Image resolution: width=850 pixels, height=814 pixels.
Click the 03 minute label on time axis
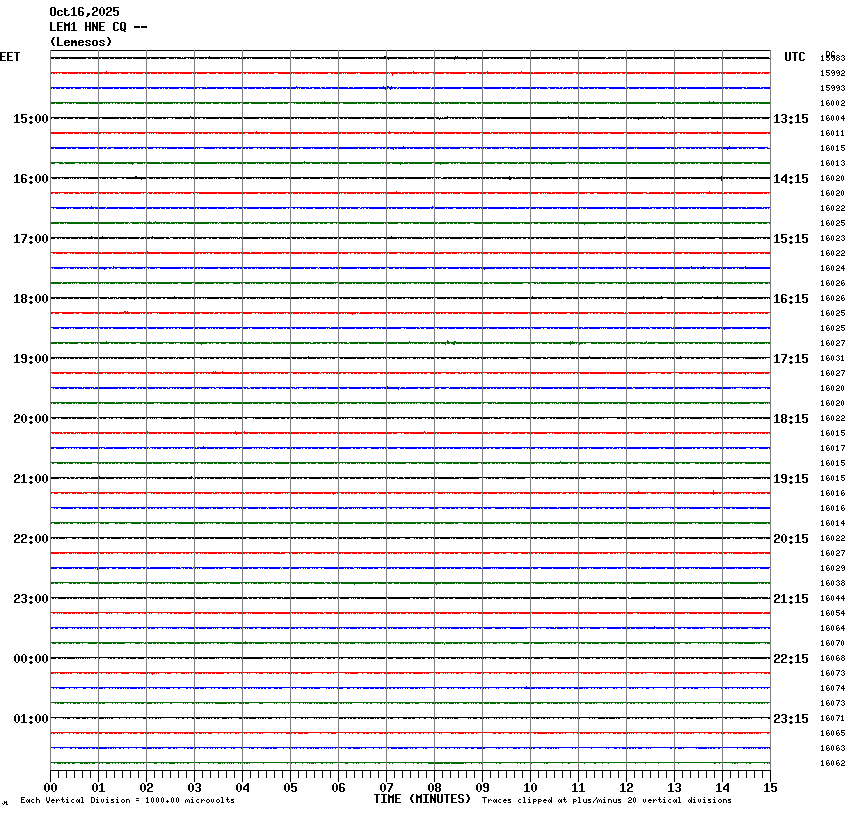[x=195, y=788]
